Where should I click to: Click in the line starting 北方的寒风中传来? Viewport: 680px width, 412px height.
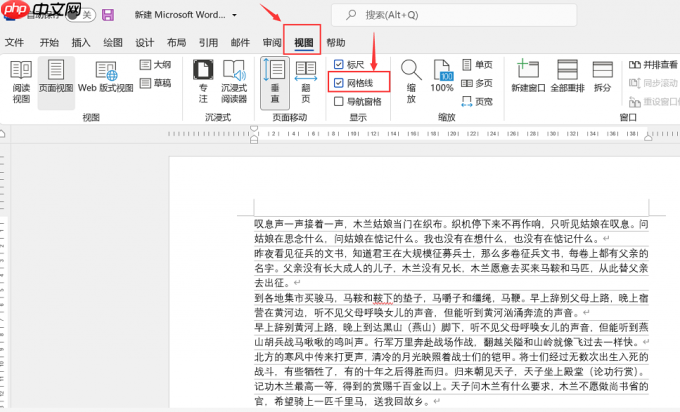[x=451, y=357]
